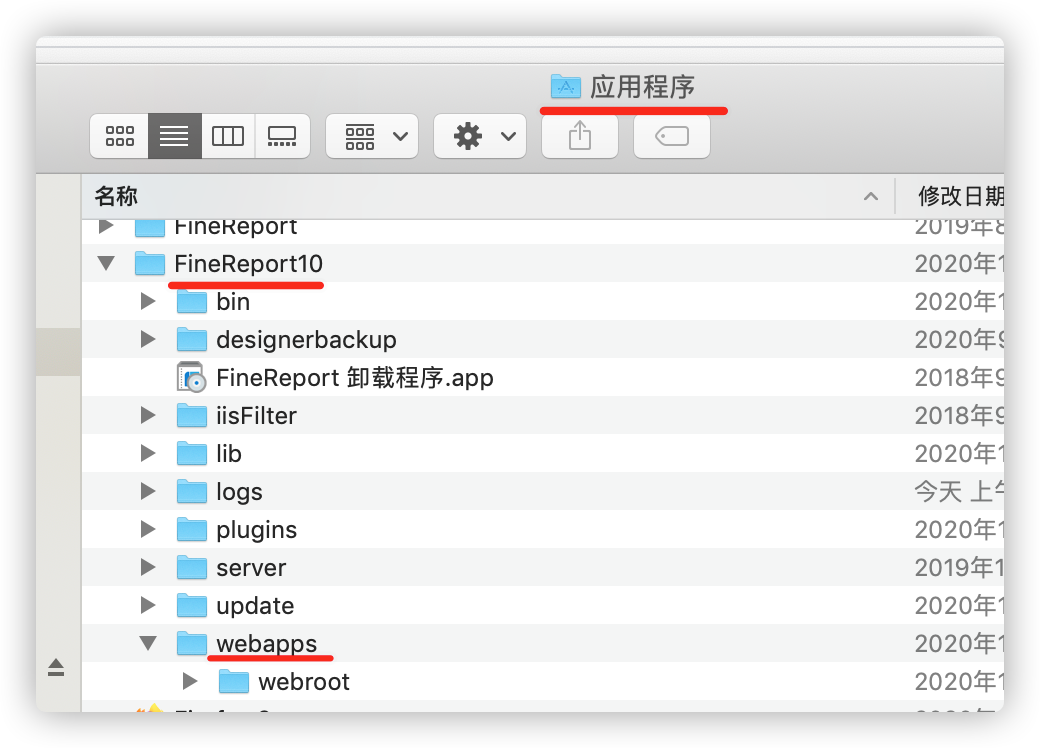Screen dimensions: 1040x748
Task: Select the logs folder icon
Action: pos(192,491)
